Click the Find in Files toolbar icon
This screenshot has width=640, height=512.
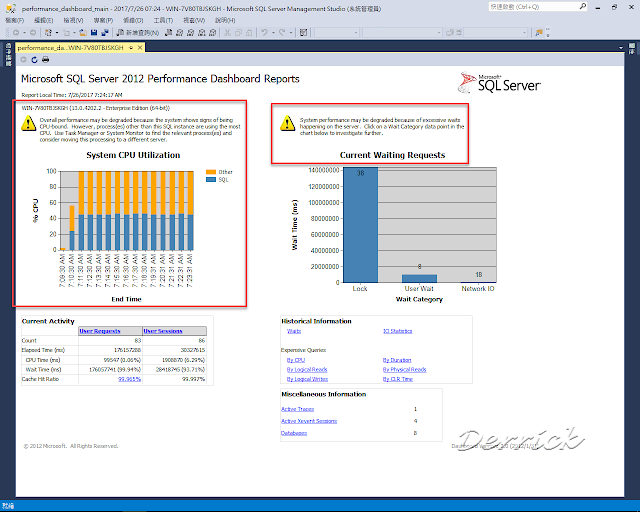539,33
